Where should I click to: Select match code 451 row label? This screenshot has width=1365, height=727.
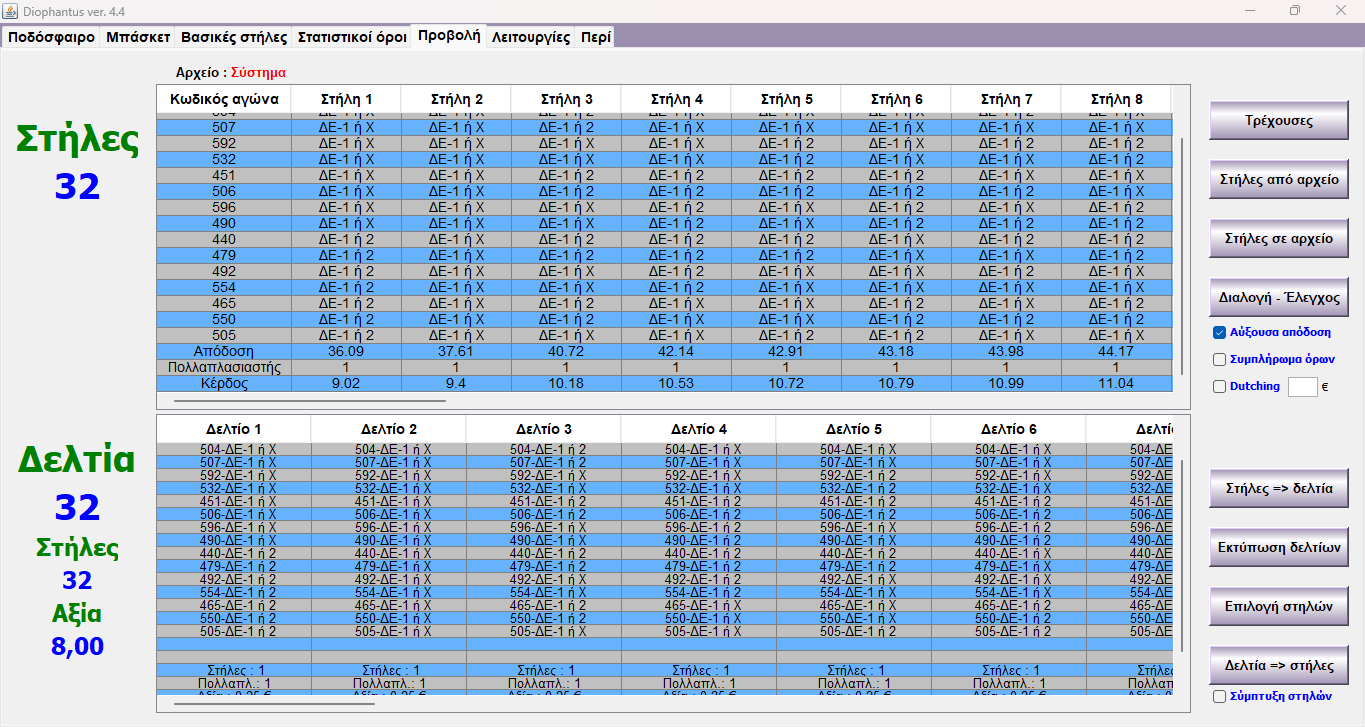tap(224, 175)
